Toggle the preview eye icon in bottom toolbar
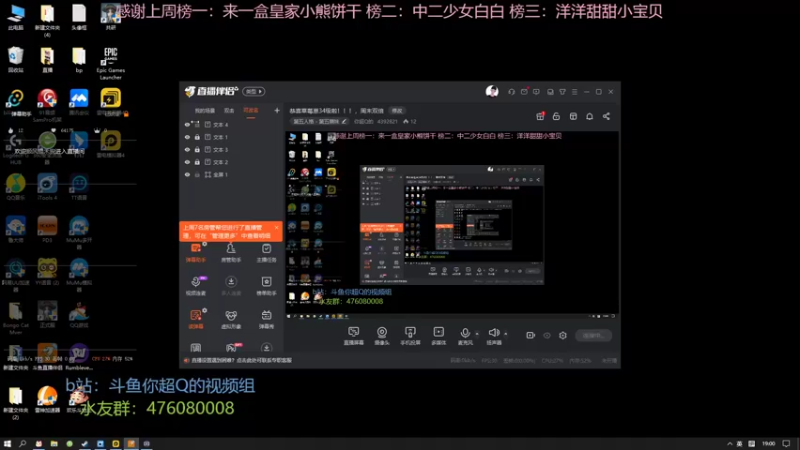Image resolution: width=800 pixels, height=450 pixels. pyautogui.click(x=547, y=335)
